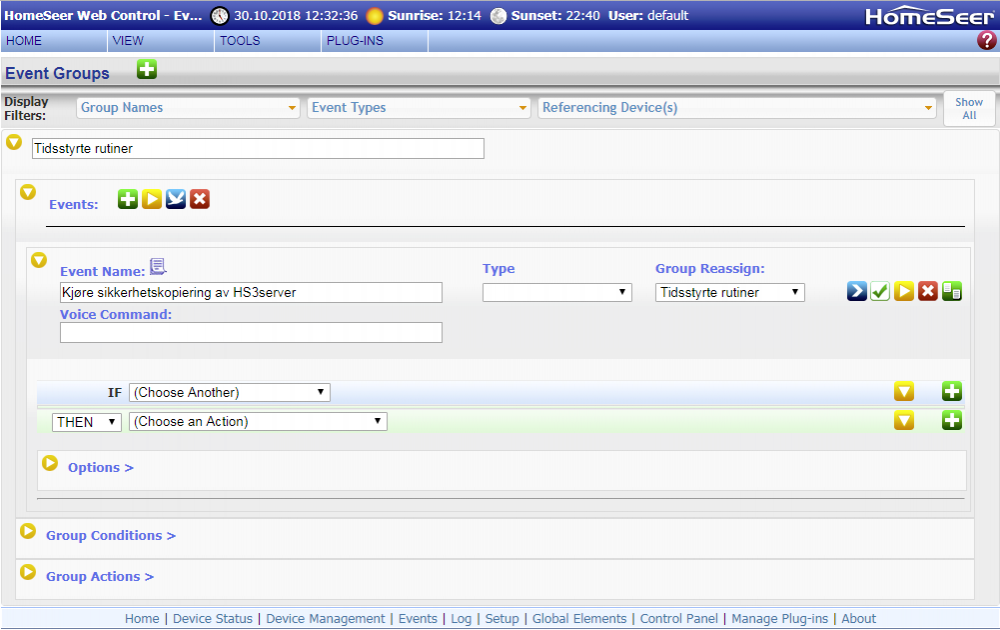Click the red X icon in the event row
This screenshot has height=630, width=1000.
[928, 292]
